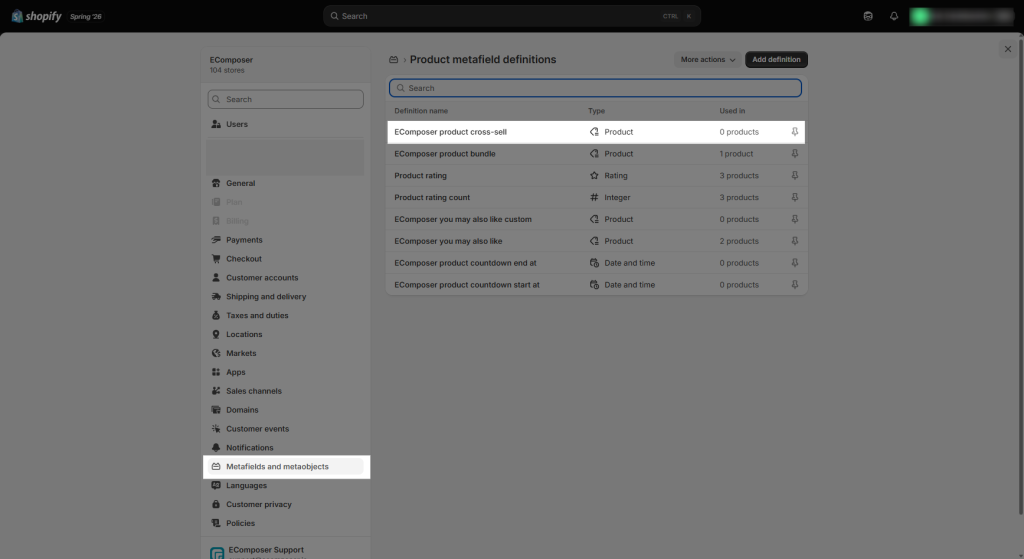Screen dimensions: 1024x559
Task: Click '2 products' usage cell
Action: tap(739, 241)
